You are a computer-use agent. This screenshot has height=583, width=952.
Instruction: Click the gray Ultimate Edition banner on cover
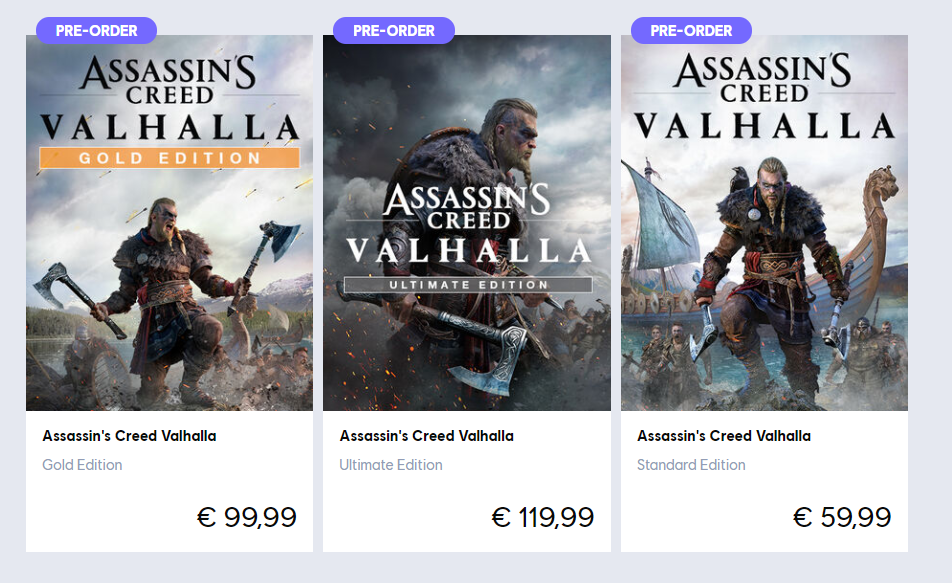click(x=467, y=285)
